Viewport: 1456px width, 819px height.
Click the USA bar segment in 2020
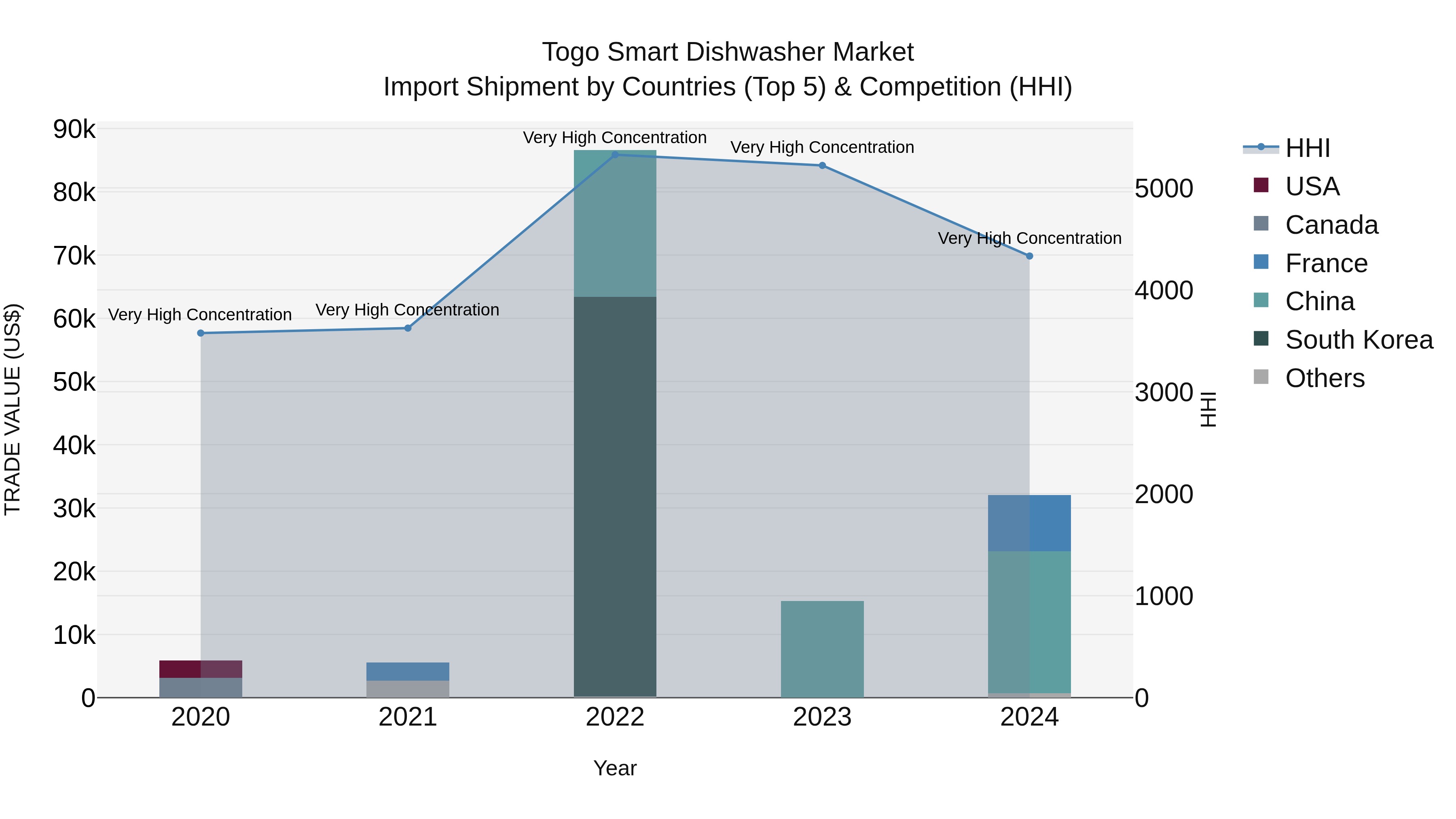point(201,669)
